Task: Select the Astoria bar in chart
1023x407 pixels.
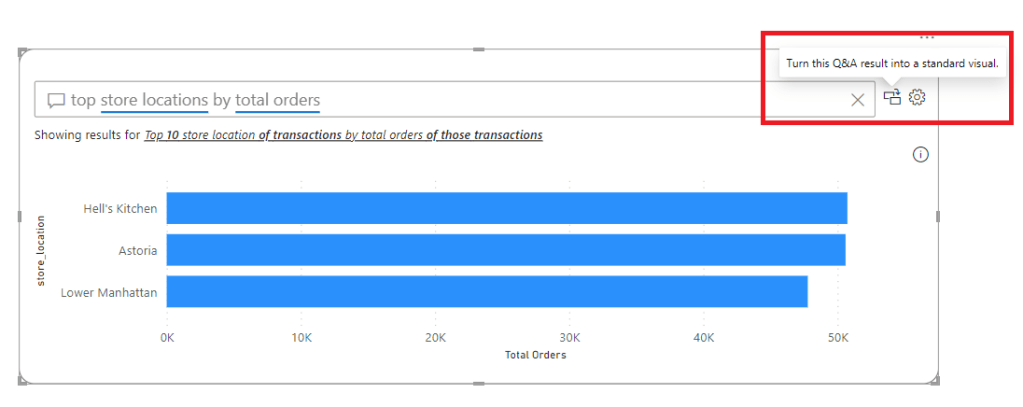Action: pyautogui.click(x=505, y=250)
